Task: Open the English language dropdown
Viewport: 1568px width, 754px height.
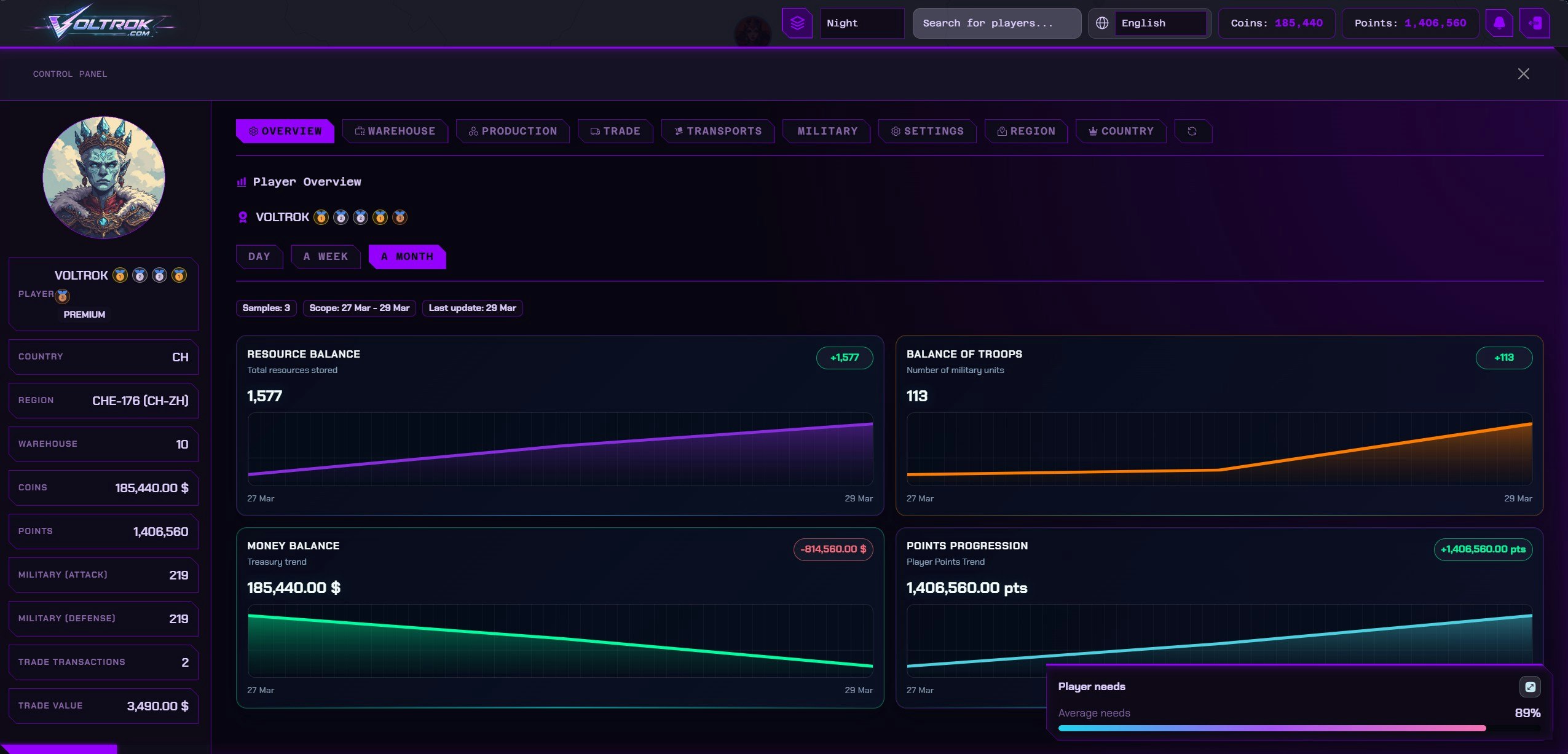Action: click(x=1159, y=23)
